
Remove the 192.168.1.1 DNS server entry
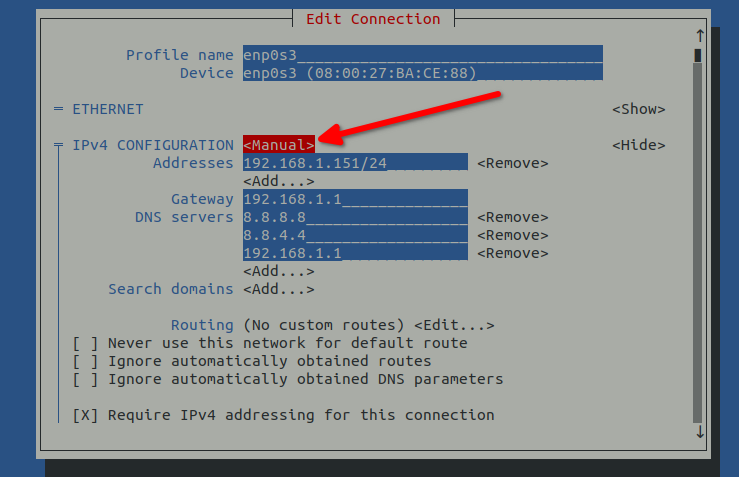coord(512,253)
